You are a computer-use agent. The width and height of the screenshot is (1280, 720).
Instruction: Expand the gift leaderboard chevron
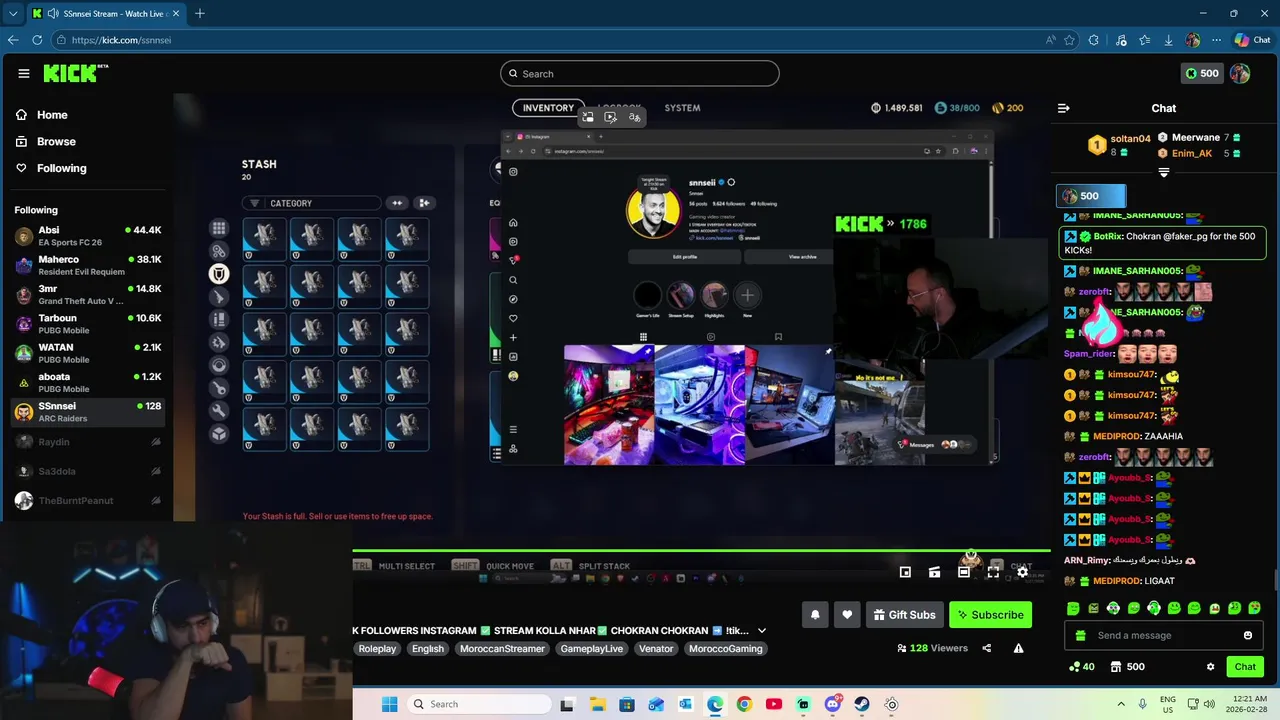pos(1163,172)
